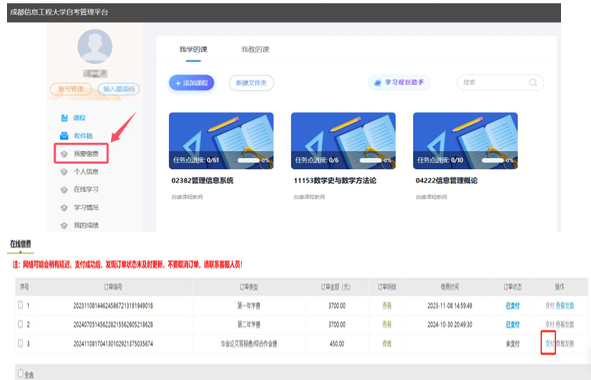This screenshot has height=380, width=591.
Task: Switch to the 我教的课 tab
Action: pyautogui.click(x=255, y=49)
